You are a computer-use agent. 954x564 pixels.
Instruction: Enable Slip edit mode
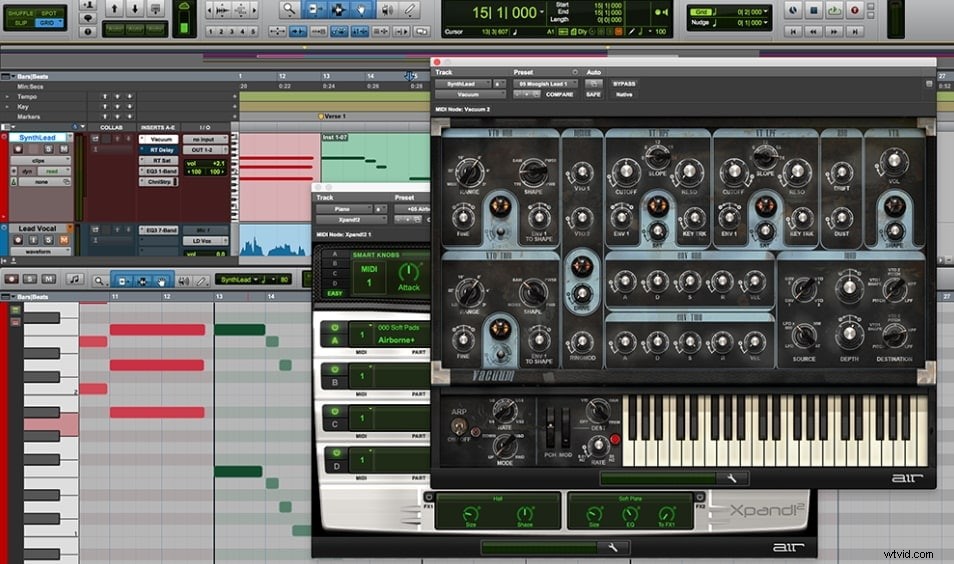(x=21, y=23)
